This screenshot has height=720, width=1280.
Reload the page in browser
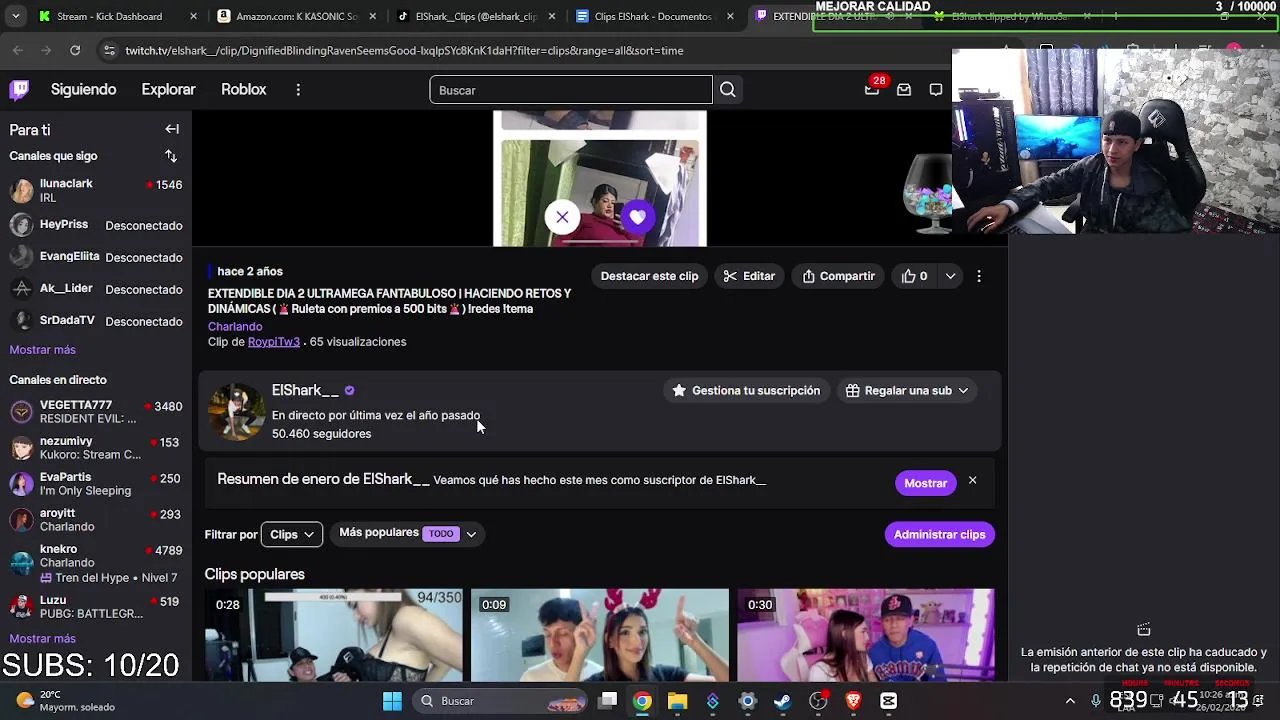(x=75, y=50)
